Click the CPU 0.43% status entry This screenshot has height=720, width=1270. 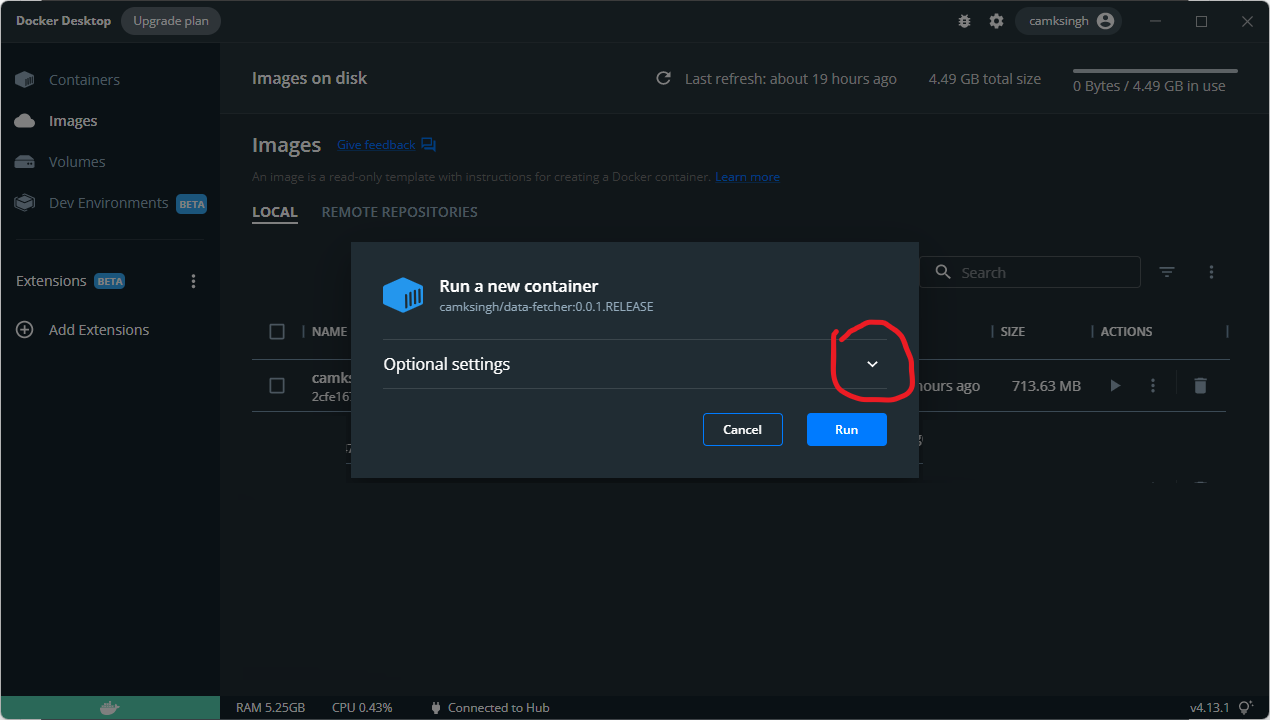pos(362,708)
